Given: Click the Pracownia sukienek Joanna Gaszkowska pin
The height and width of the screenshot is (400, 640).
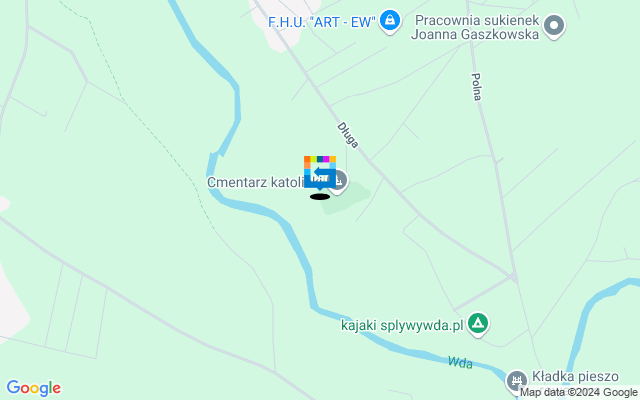Looking at the screenshot, I should pos(554,27).
